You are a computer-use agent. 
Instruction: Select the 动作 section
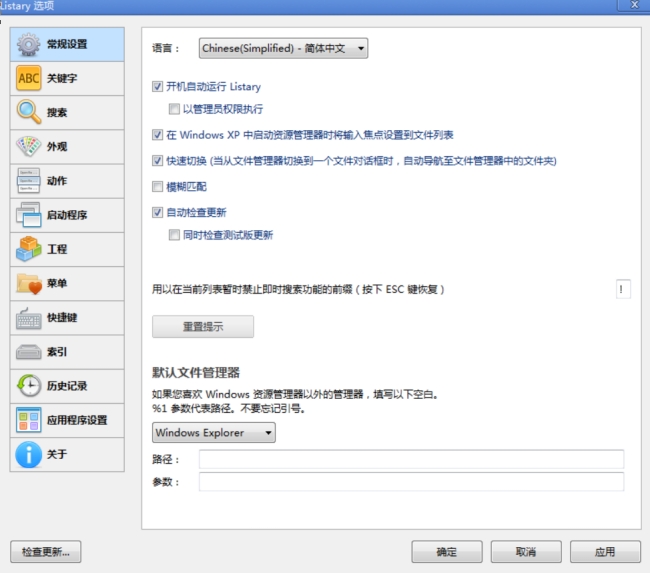67,181
